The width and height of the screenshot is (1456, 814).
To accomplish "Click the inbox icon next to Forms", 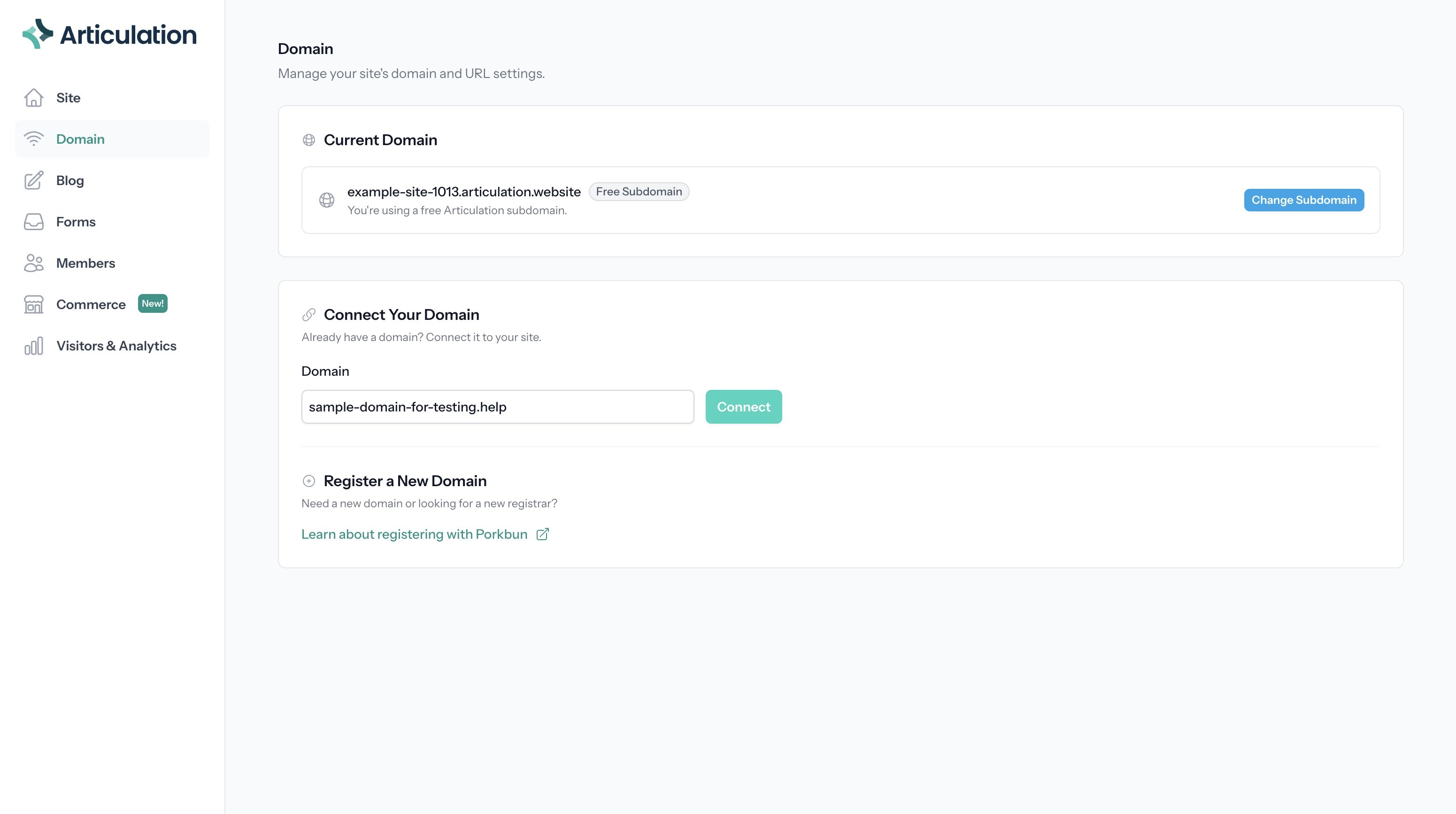I will [34, 222].
